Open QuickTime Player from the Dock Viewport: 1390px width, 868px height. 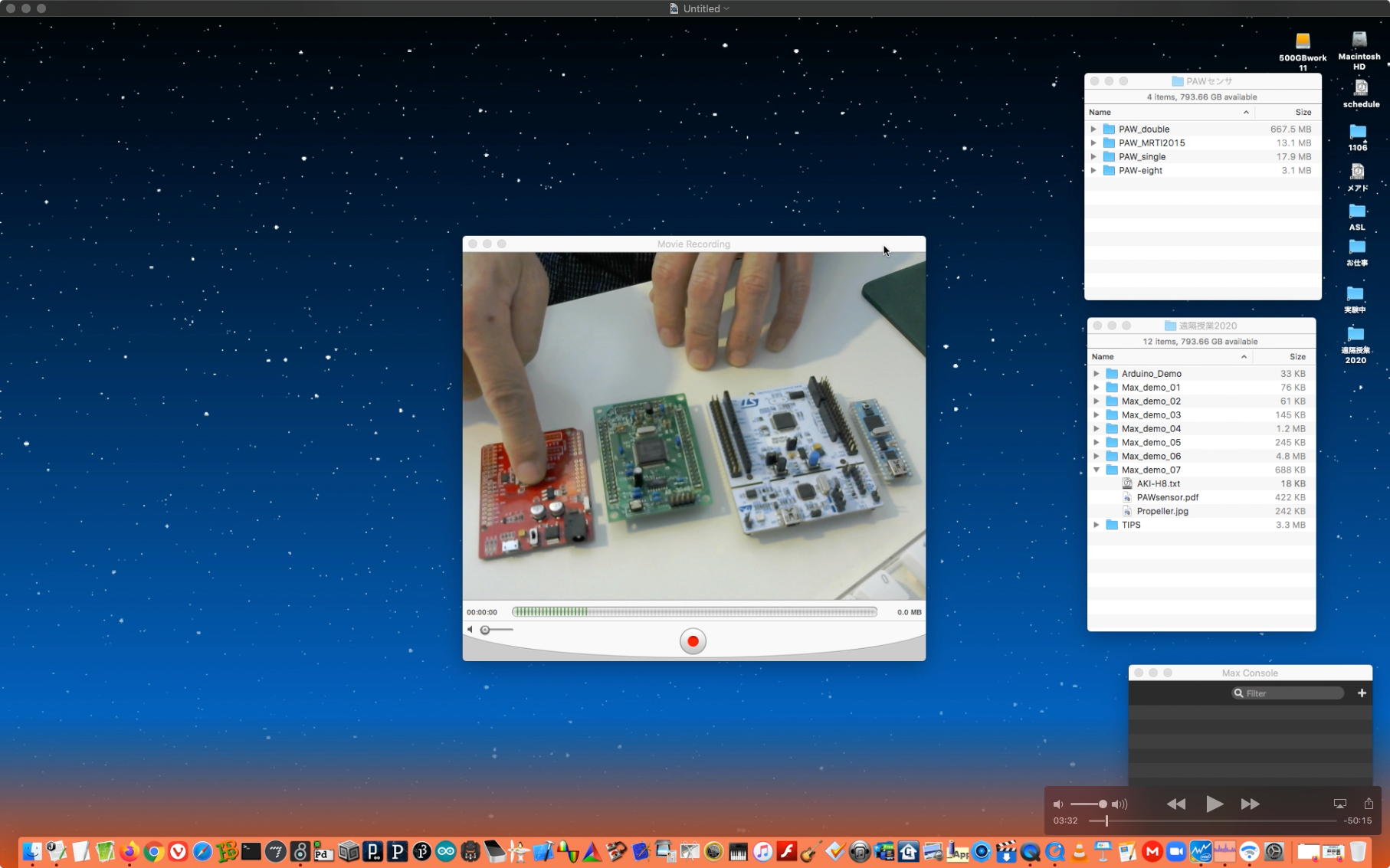pyautogui.click(x=1031, y=851)
